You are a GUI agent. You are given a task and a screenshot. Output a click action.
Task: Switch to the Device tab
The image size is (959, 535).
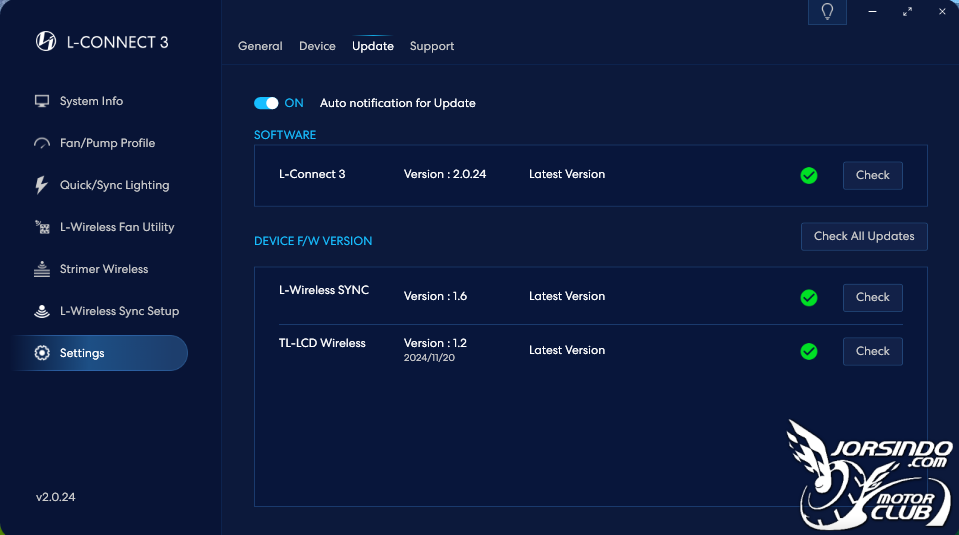317,46
